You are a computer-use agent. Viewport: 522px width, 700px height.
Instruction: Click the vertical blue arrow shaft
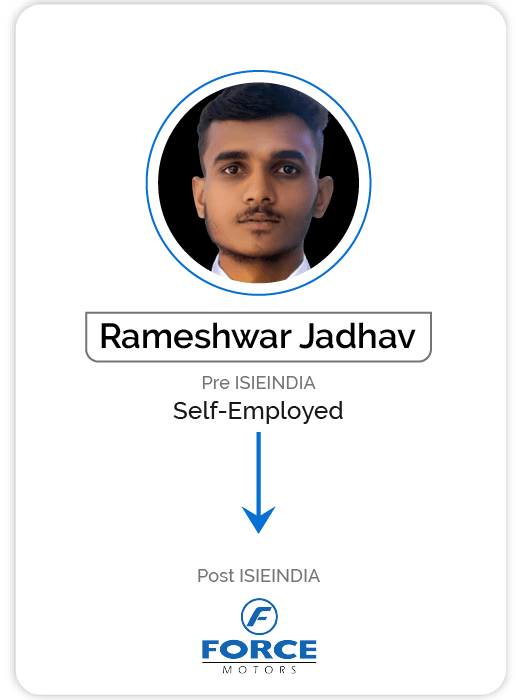(259, 470)
